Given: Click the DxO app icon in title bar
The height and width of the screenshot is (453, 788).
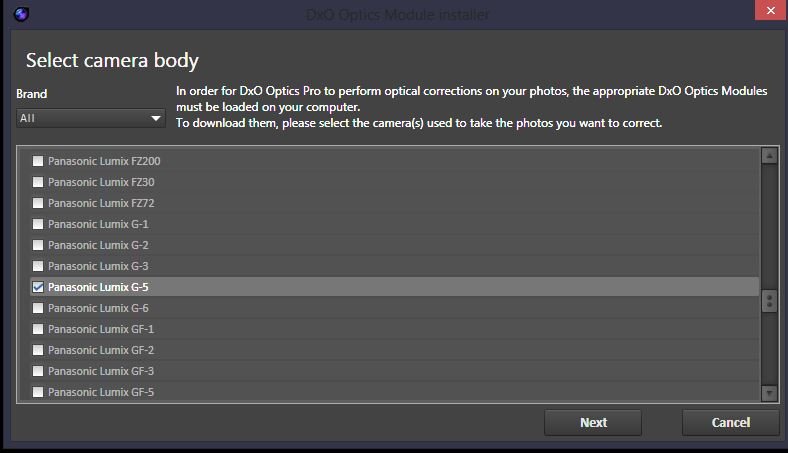Looking at the screenshot, I should pos(22,14).
